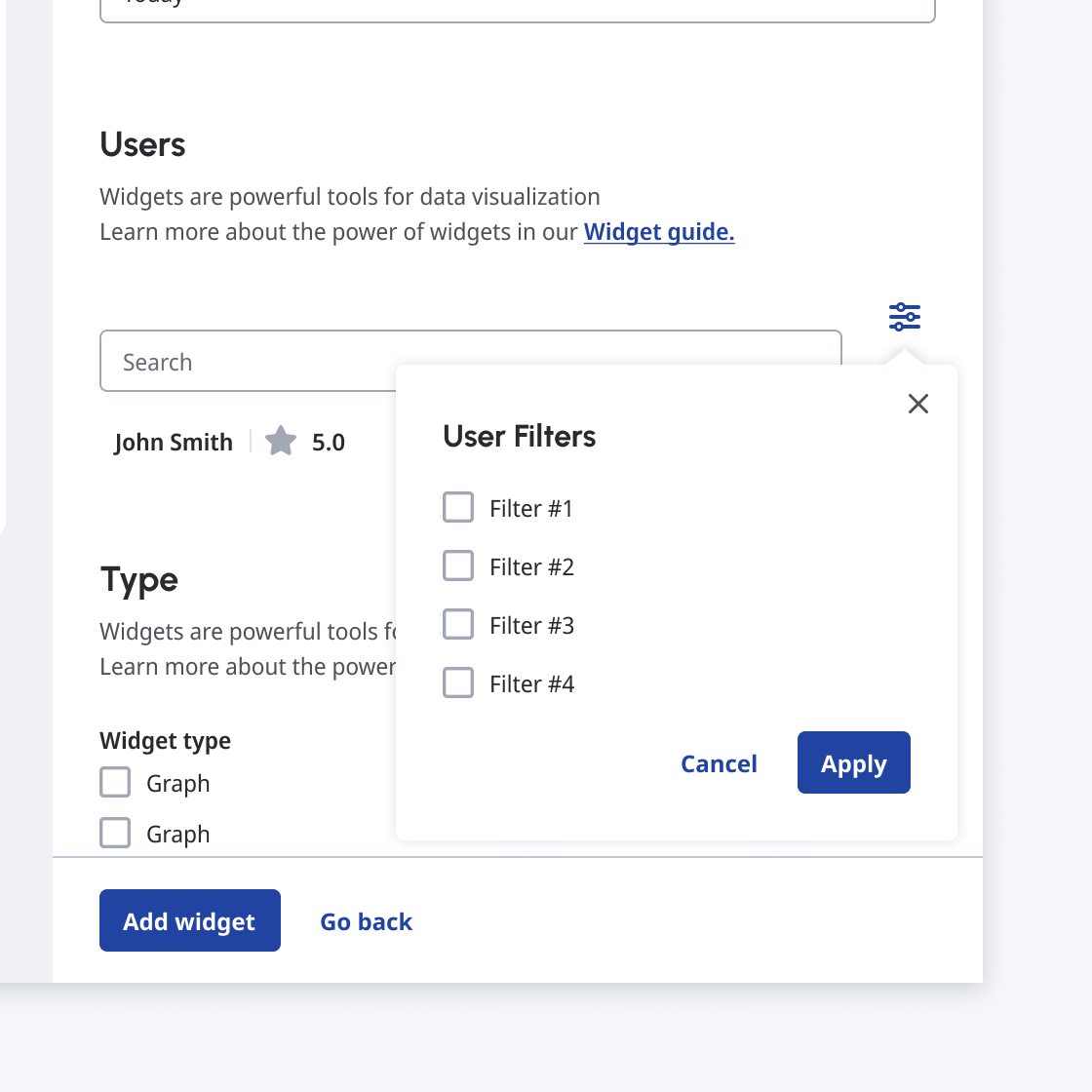Click the star rating icon beside John Smith
The image size is (1092, 1092).
(281, 442)
